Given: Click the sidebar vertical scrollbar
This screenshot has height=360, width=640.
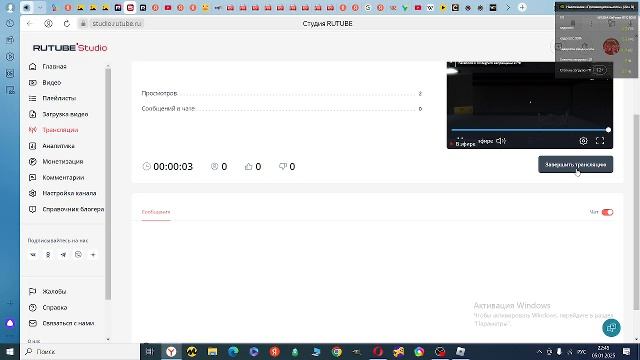Looking at the screenshot, I should tap(108, 184).
